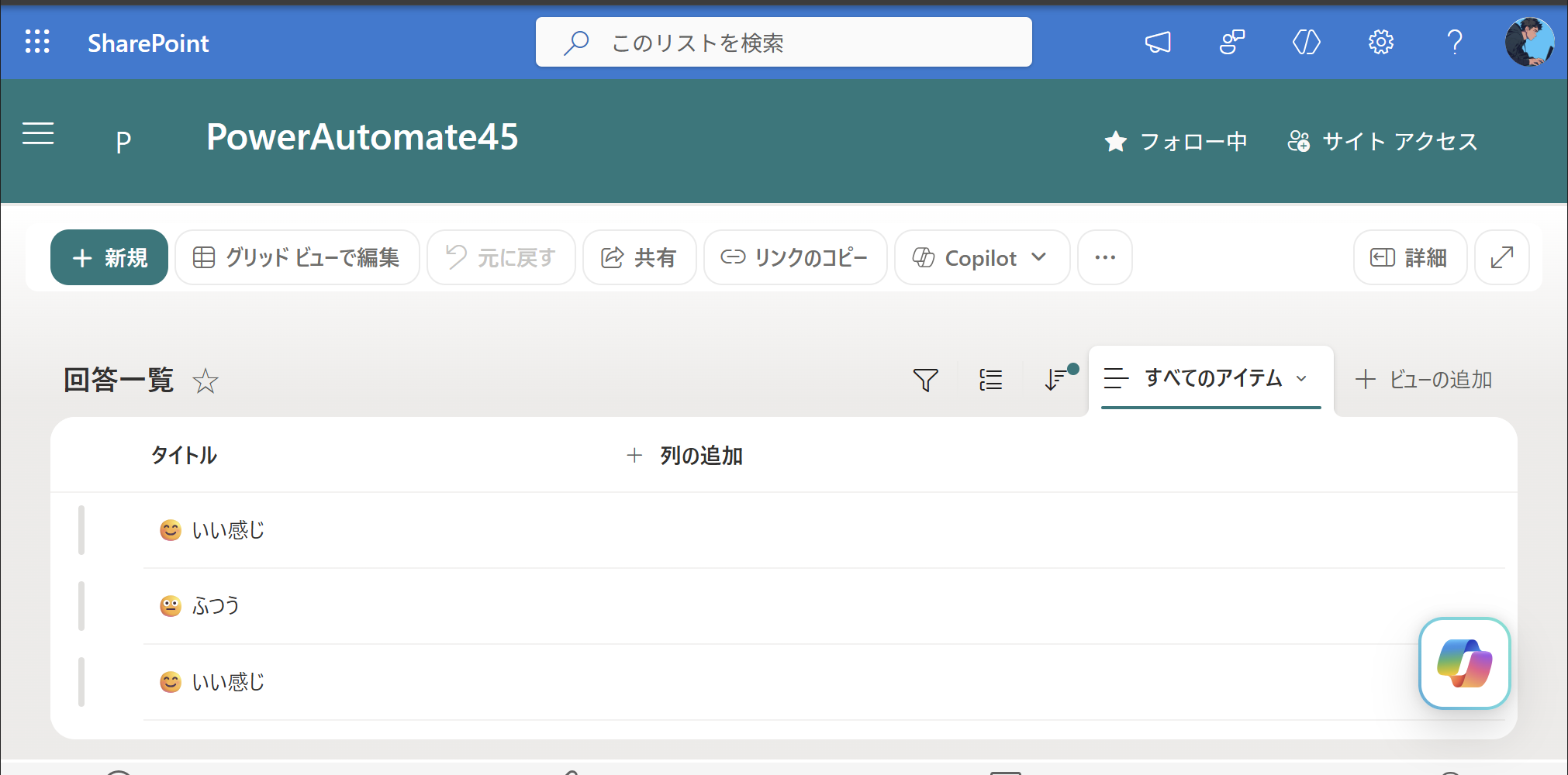Click the site logo letter P
The height and width of the screenshot is (775, 1568).
click(123, 142)
